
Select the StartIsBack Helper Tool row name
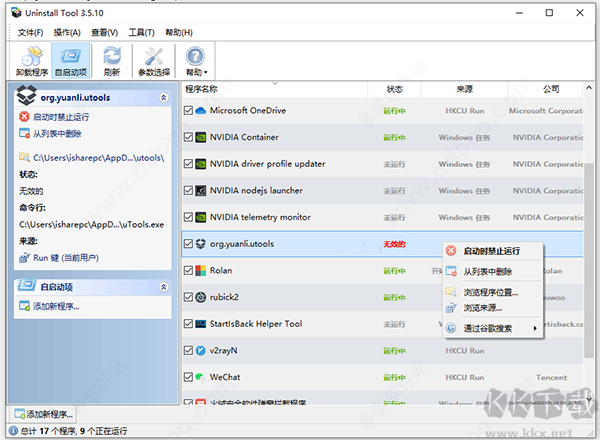click(x=256, y=324)
